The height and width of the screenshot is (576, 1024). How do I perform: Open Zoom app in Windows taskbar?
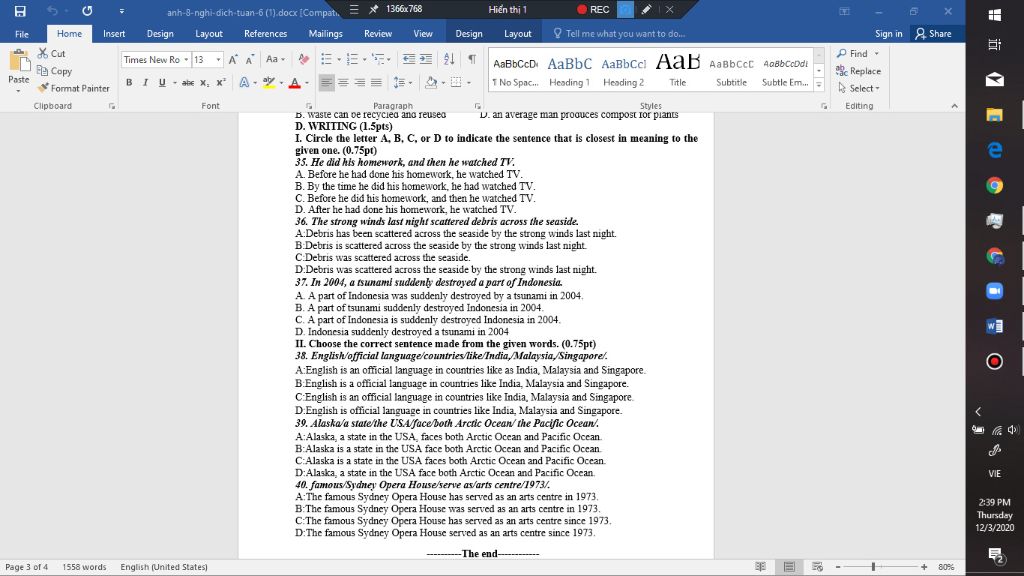coord(994,291)
